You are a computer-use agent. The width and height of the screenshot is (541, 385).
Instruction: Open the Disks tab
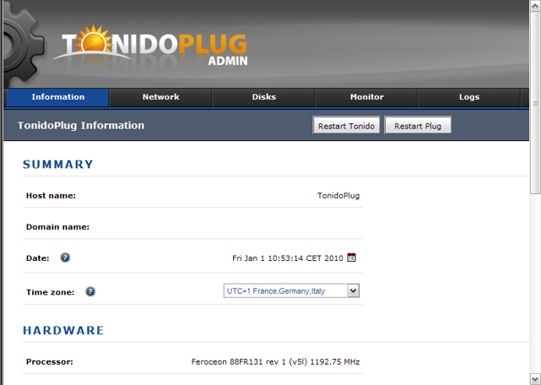pyautogui.click(x=264, y=97)
